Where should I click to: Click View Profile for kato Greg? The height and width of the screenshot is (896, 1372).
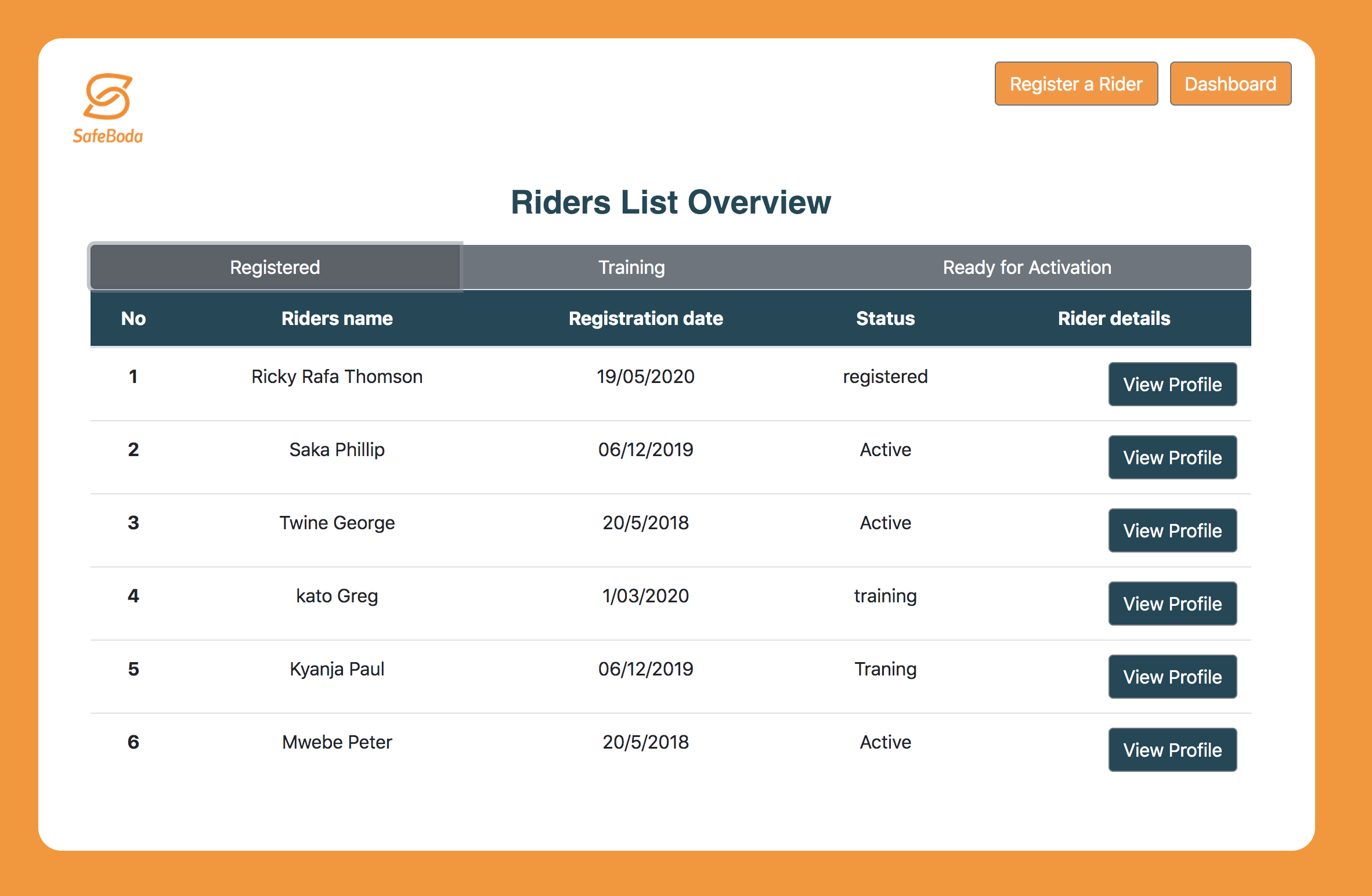pyautogui.click(x=1172, y=604)
